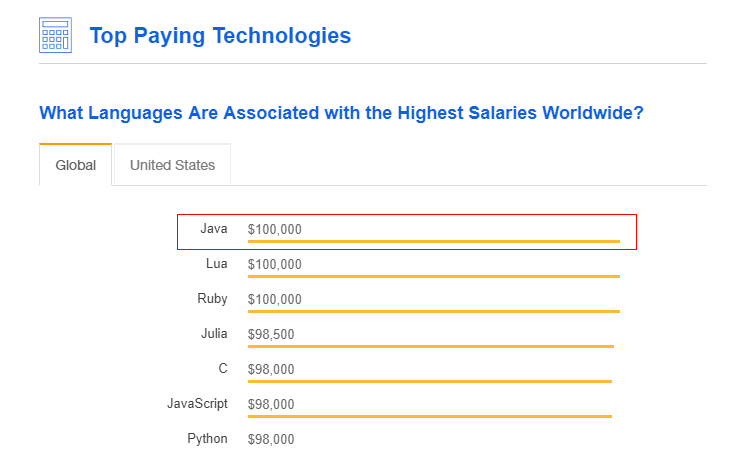Click the Julia language label
Screen dimensions: 750x450
pyautogui.click(x=214, y=334)
